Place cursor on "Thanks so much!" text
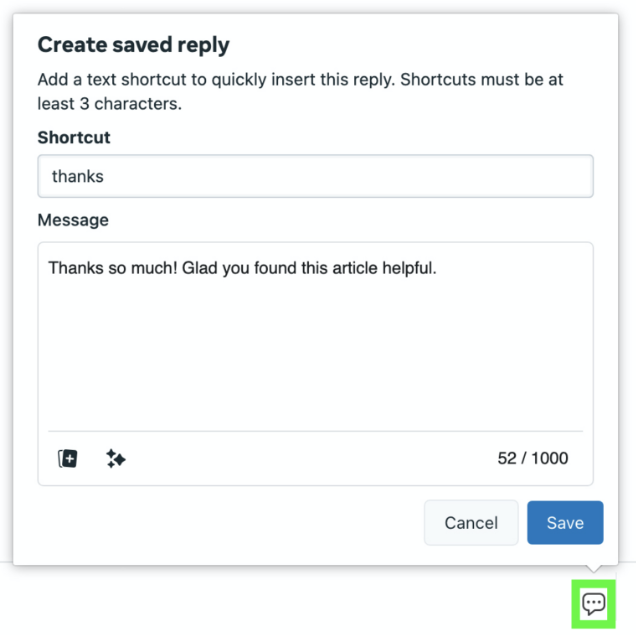Image resolution: width=636 pixels, height=635 pixels. [110, 268]
